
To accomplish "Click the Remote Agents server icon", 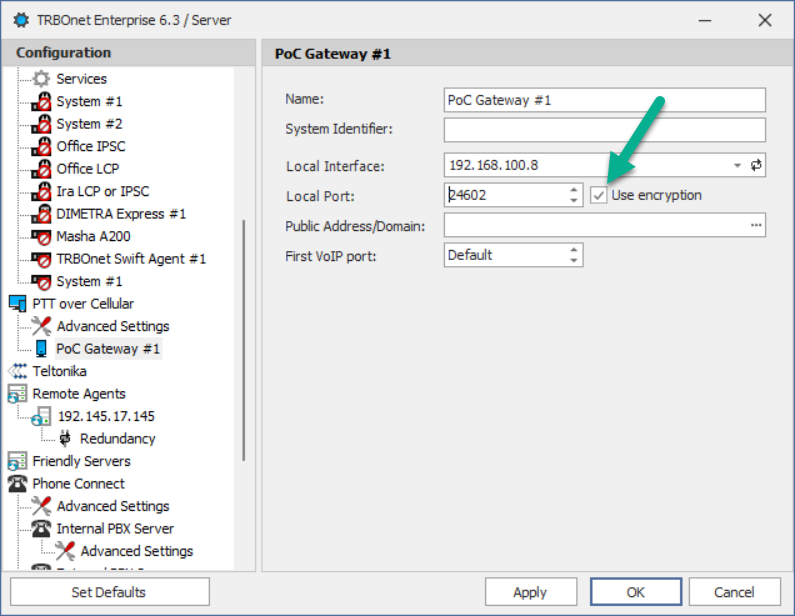I will click(x=17, y=394).
